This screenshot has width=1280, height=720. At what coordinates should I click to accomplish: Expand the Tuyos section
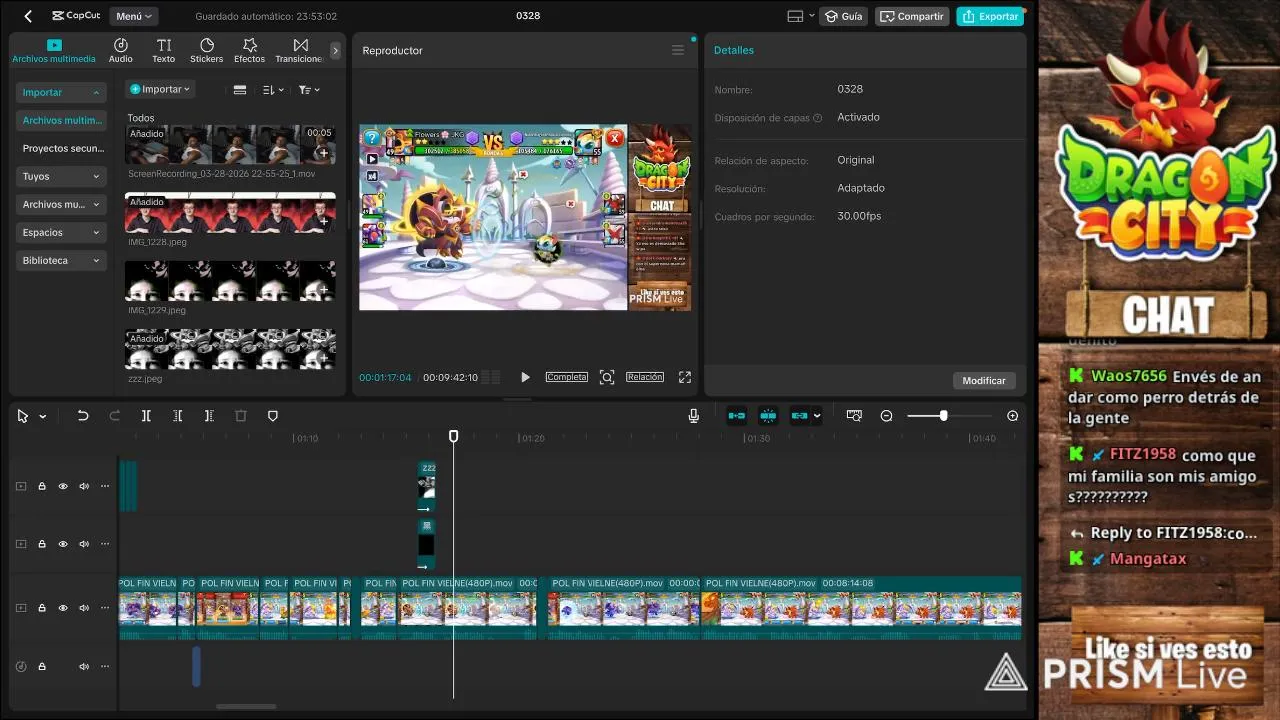coord(61,176)
